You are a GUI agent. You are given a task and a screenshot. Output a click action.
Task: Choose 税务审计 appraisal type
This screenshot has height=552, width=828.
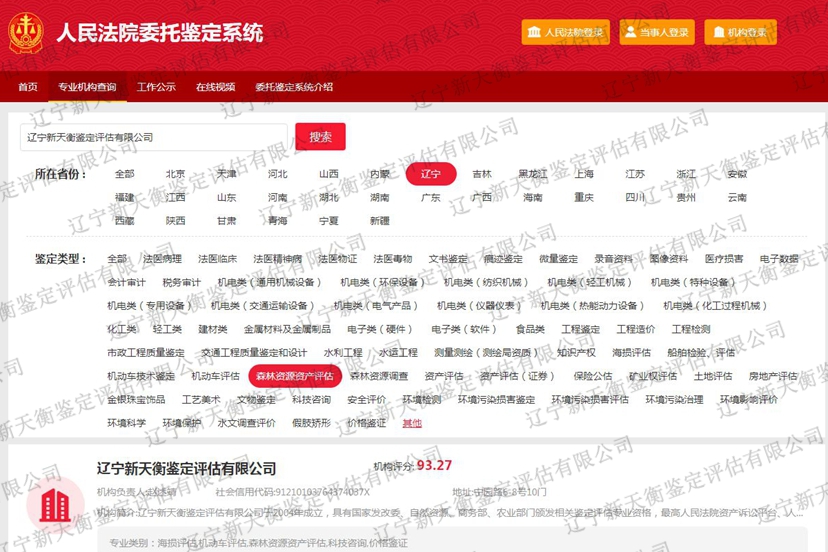click(182, 283)
